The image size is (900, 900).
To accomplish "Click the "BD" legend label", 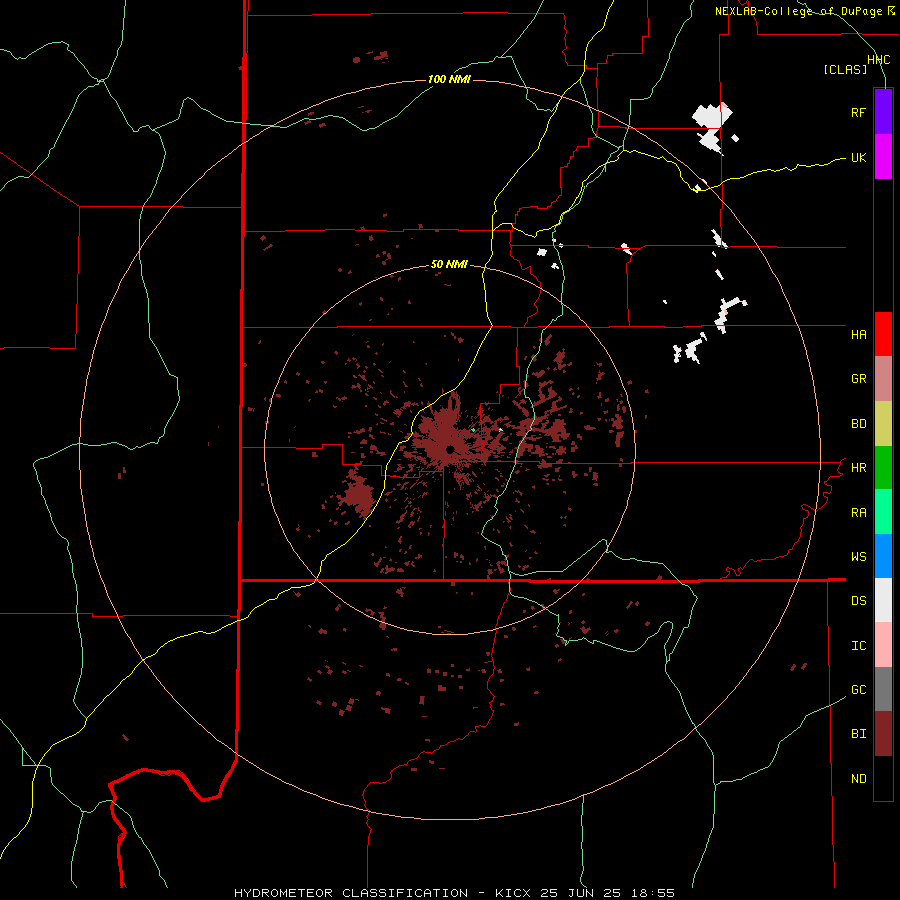I will (858, 424).
